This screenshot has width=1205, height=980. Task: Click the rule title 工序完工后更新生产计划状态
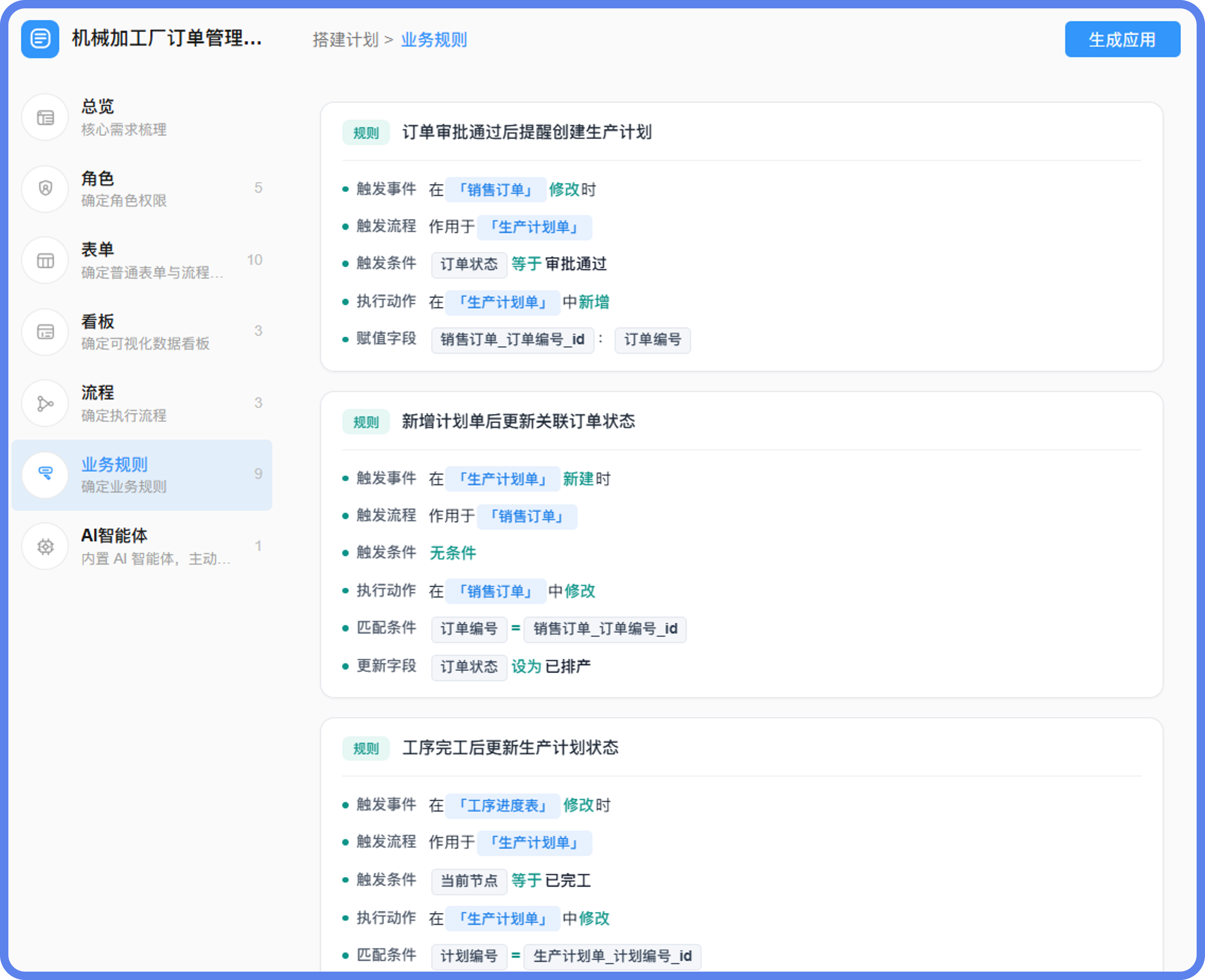coord(510,748)
